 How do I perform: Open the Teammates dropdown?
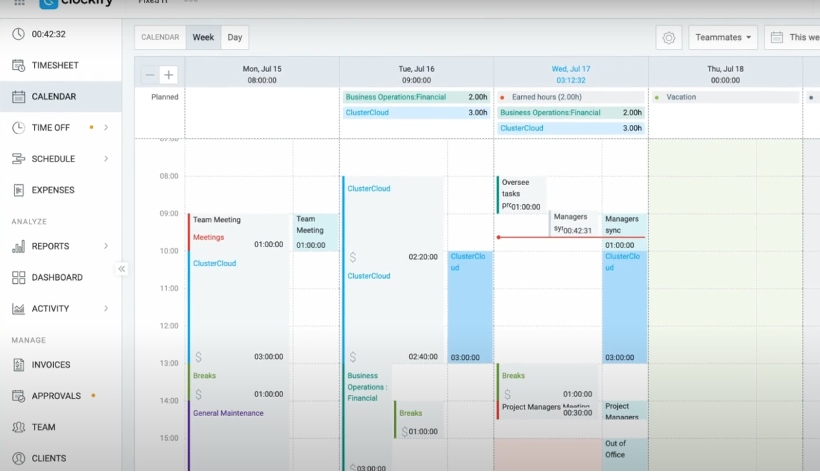pos(723,38)
